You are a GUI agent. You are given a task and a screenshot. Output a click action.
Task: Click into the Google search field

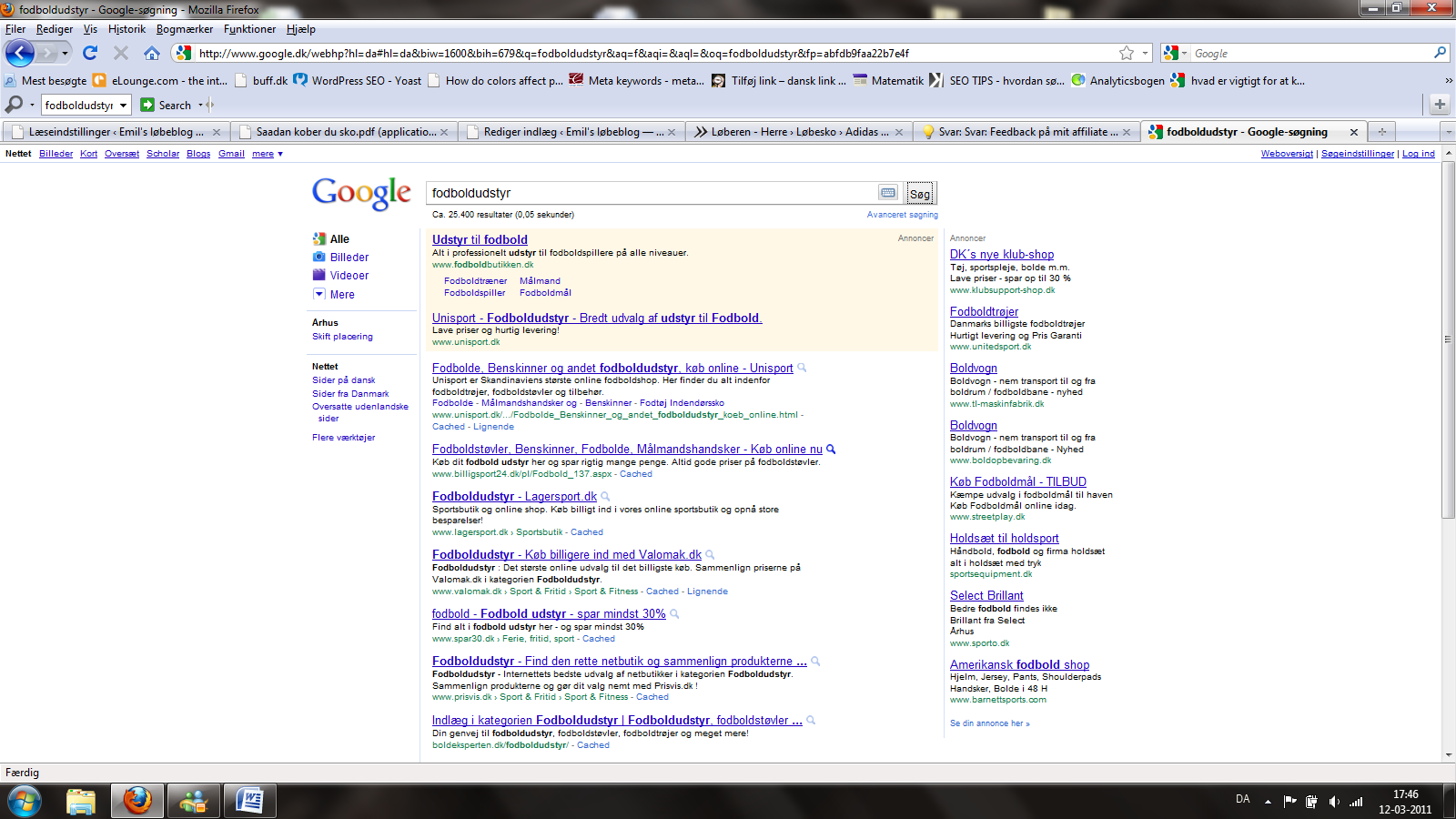click(x=652, y=193)
